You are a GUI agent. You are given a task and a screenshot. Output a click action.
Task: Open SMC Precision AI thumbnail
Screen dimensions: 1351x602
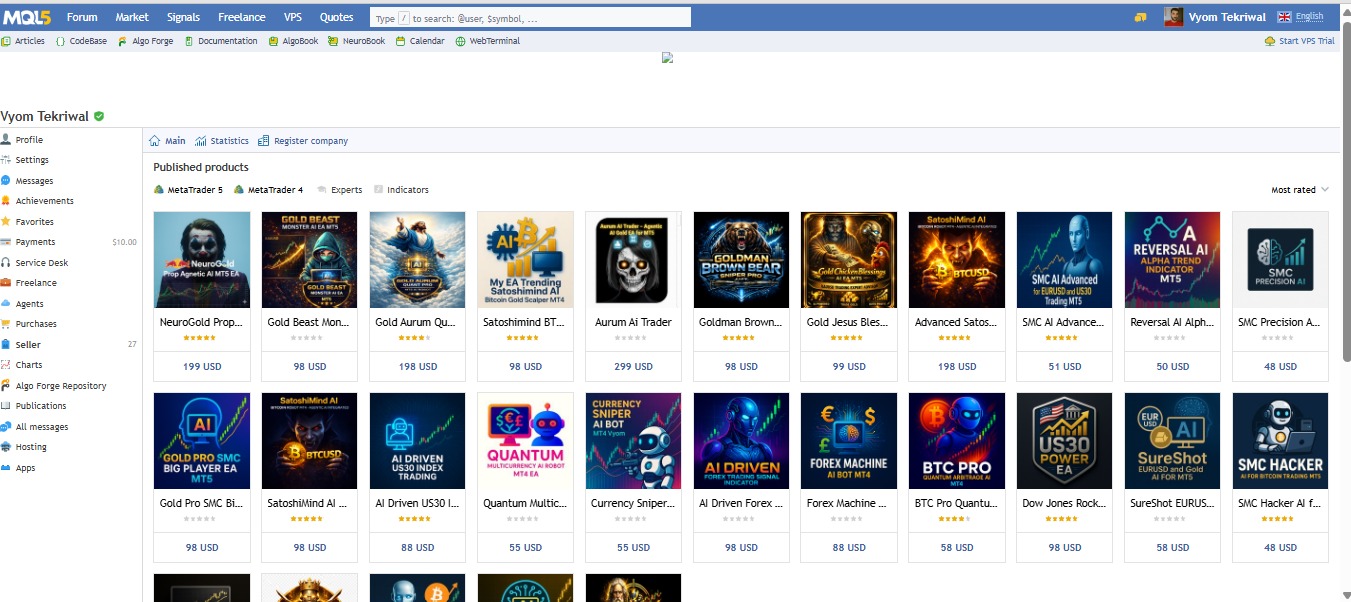tap(1280, 259)
